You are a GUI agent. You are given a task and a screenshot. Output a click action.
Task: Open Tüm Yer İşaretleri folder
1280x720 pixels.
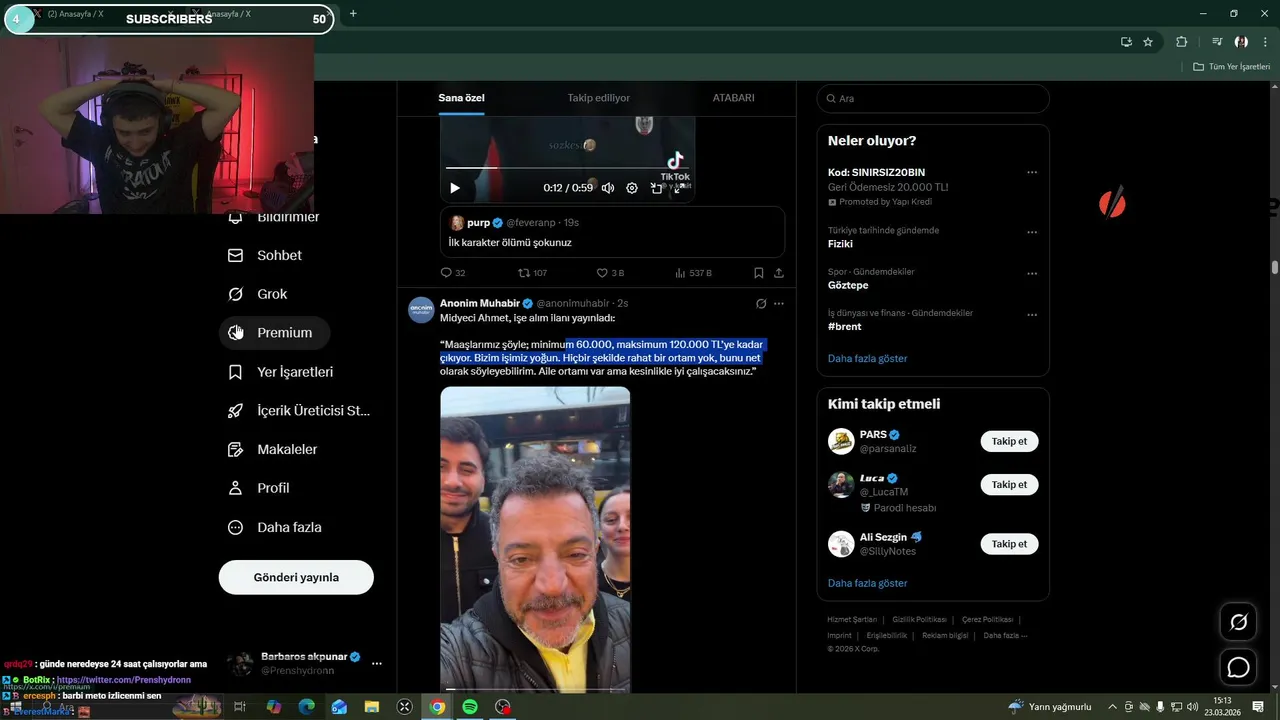[1231, 67]
